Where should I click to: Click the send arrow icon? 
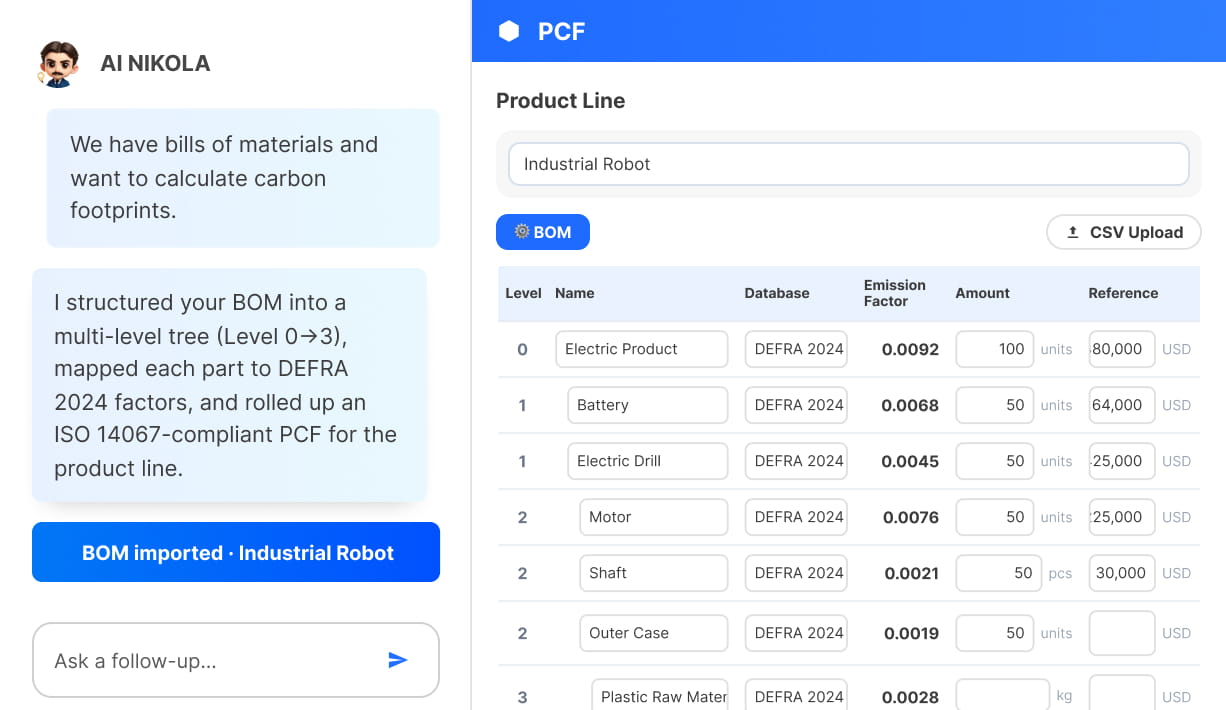(398, 660)
